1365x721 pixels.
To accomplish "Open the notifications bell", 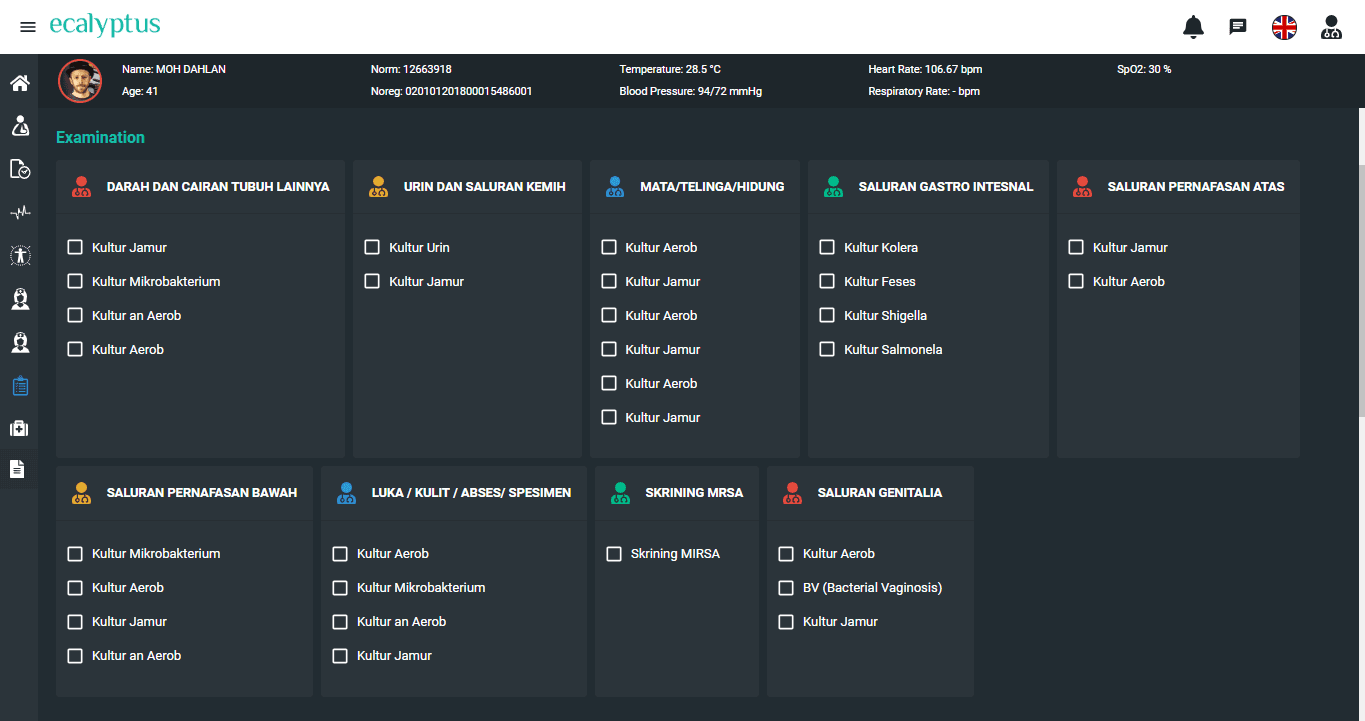I will pyautogui.click(x=1193, y=27).
